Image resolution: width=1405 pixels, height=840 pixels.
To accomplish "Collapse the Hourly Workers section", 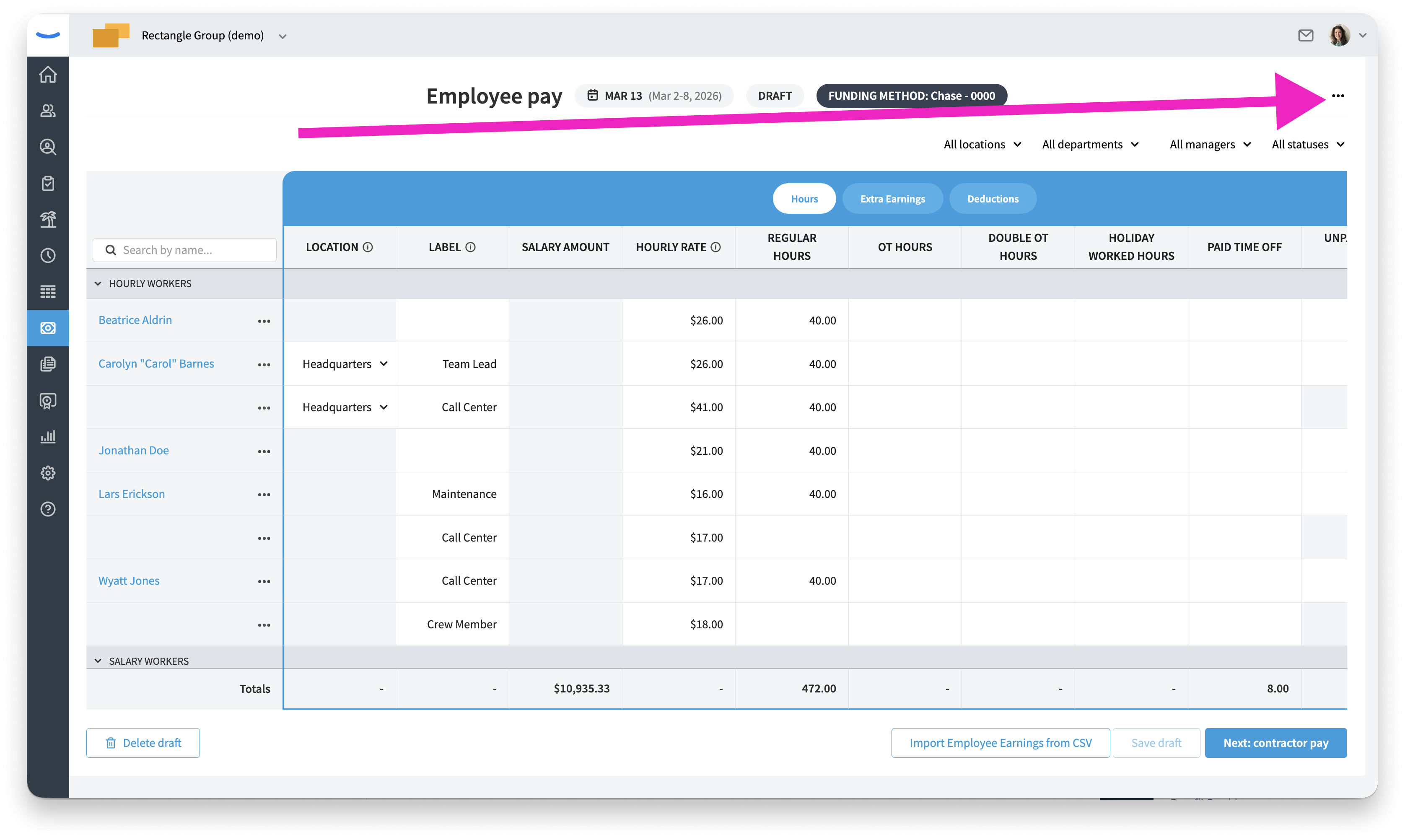I will coord(98,284).
